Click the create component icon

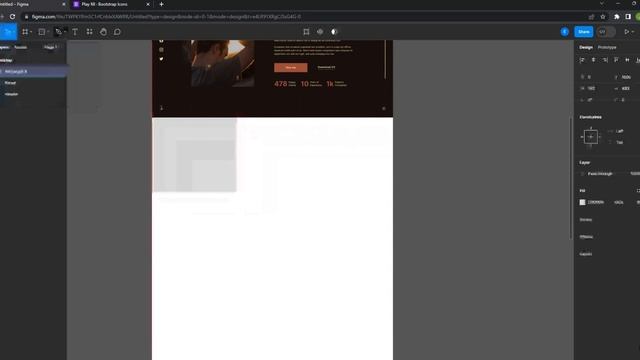pyautogui.click(x=320, y=32)
